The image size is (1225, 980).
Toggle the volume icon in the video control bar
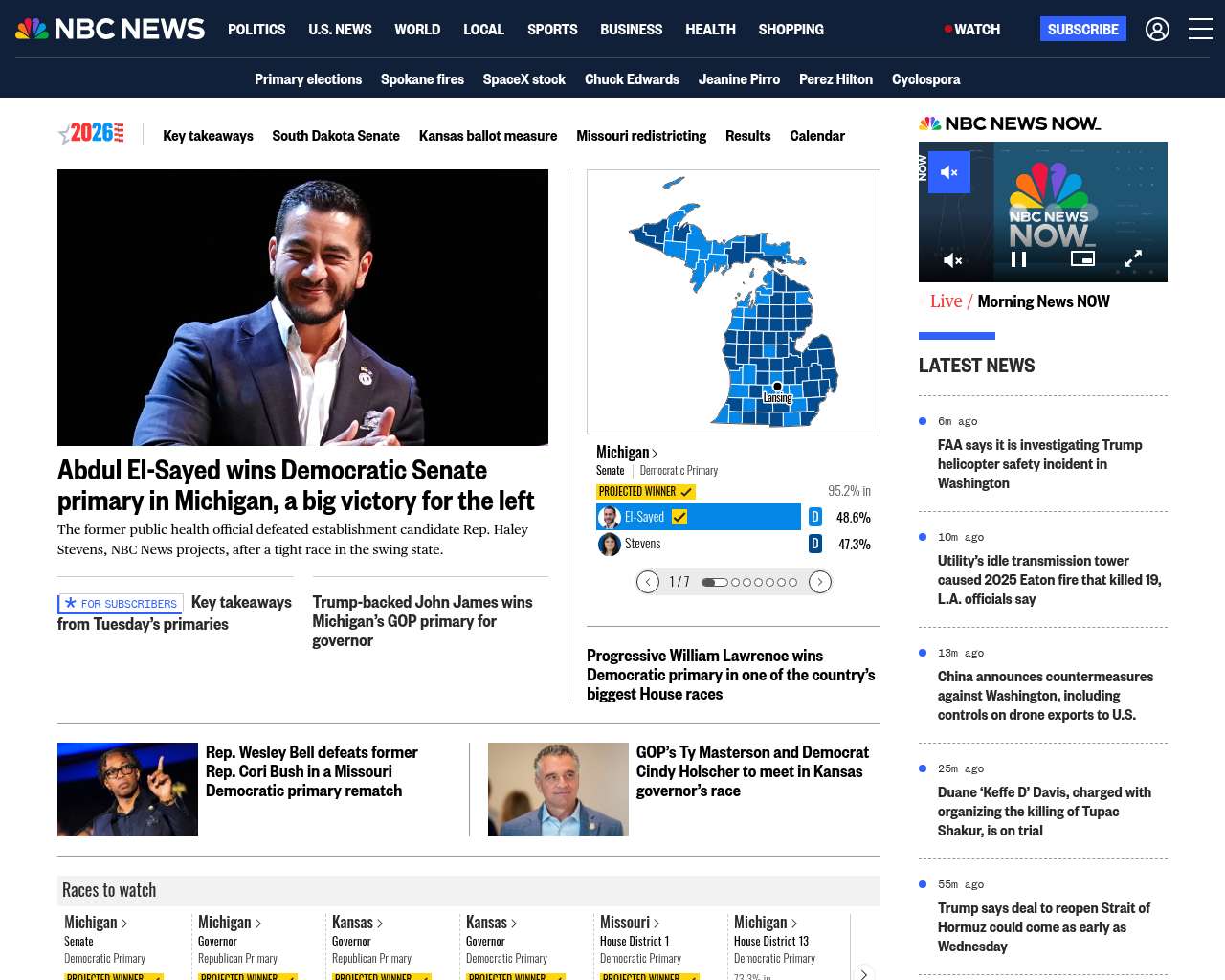[x=953, y=259]
